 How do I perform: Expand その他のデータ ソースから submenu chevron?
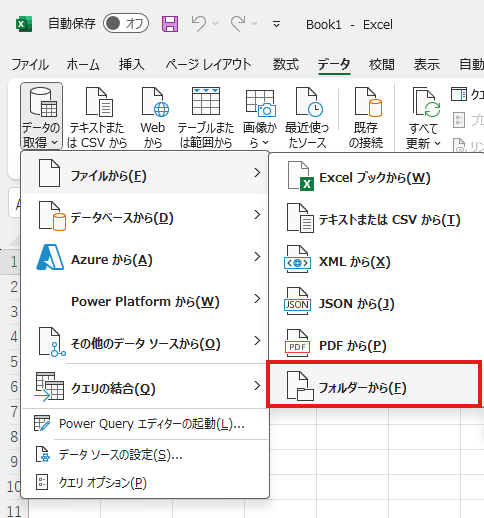[x=257, y=341]
